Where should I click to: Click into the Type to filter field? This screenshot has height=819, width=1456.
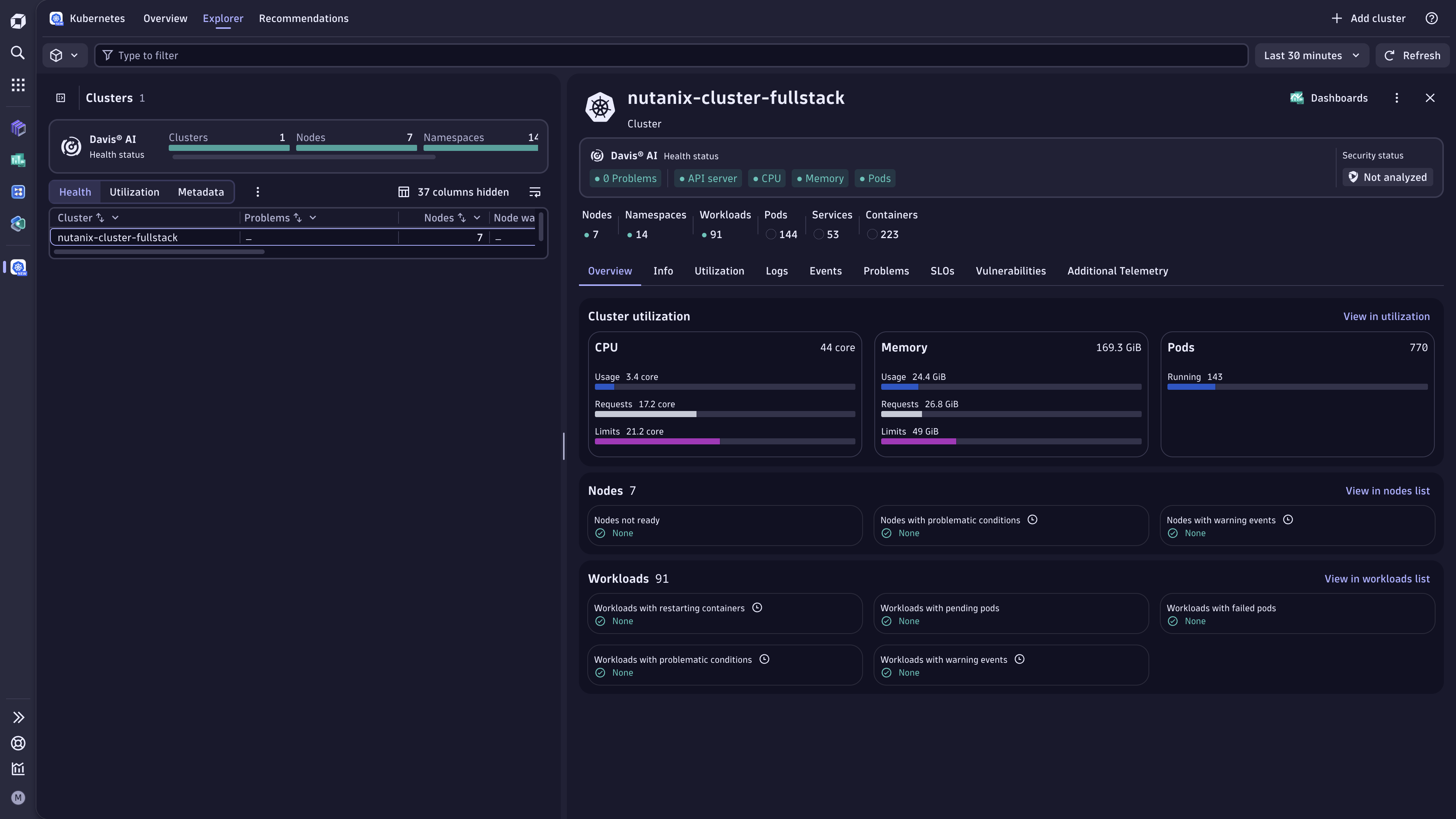point(671,55)
